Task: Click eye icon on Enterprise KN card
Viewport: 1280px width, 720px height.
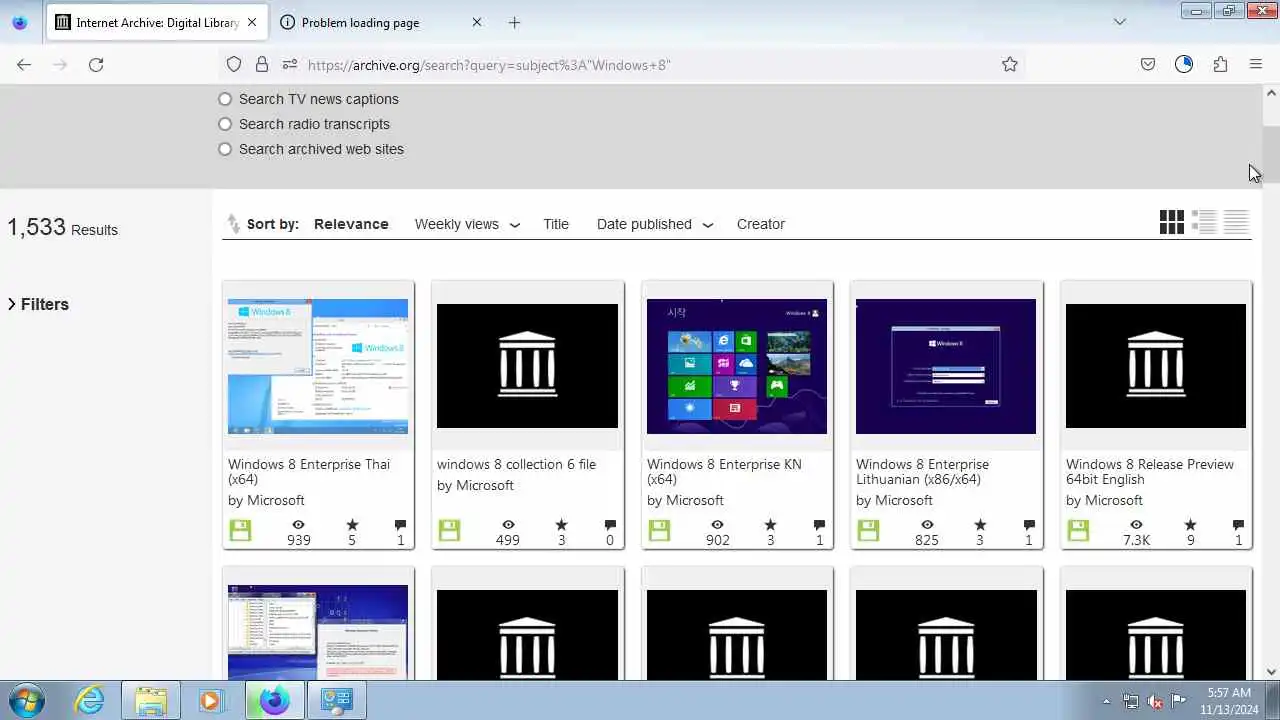Action: 717,525
